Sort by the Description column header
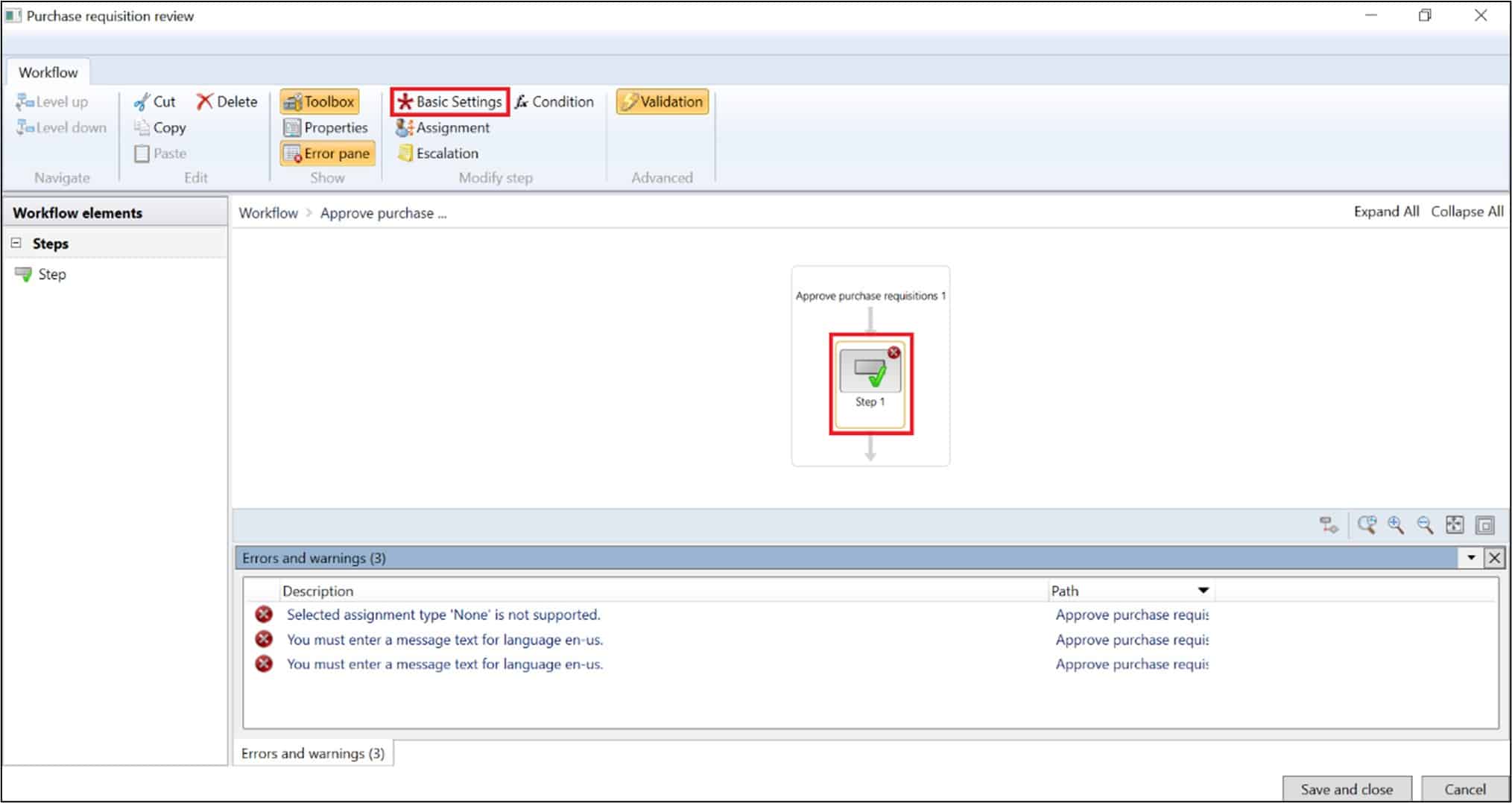The image size is (1512, 803). pos(317,591)
